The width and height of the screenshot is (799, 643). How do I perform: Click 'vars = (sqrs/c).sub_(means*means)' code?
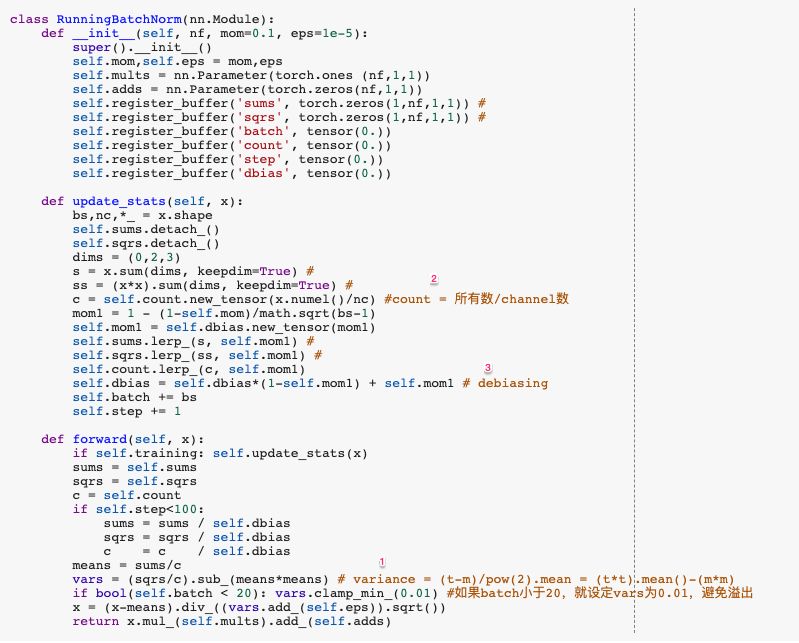point(201,580)
